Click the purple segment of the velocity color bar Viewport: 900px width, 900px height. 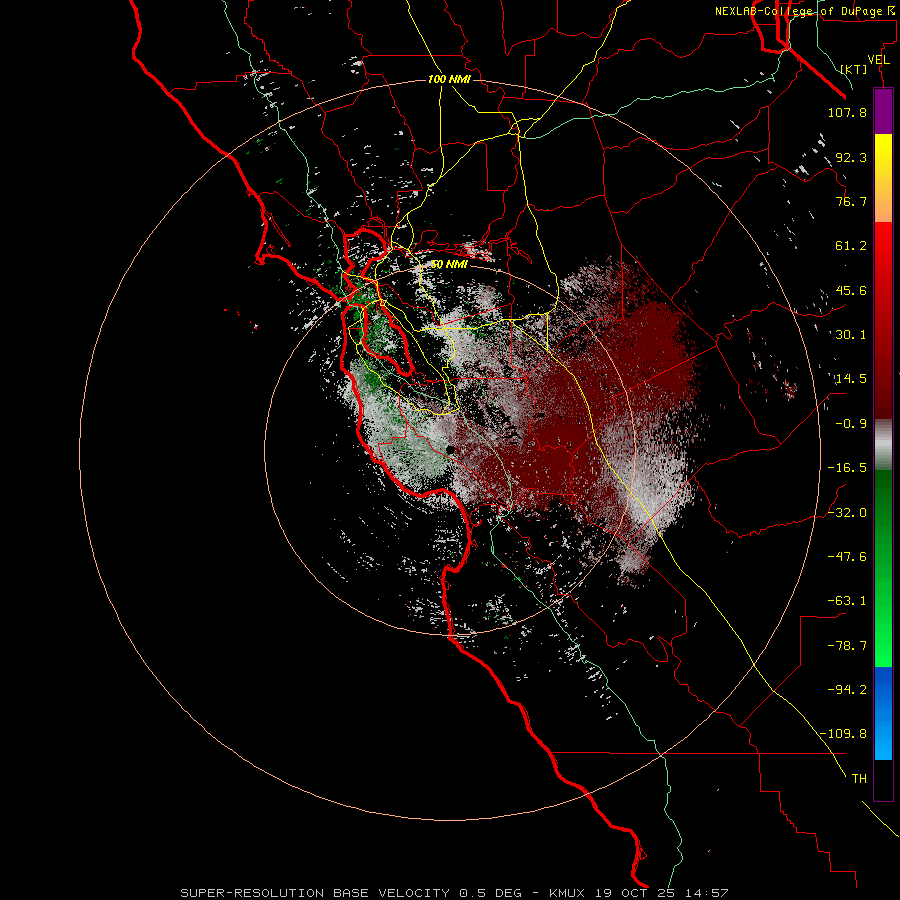[x=883, y=111]
